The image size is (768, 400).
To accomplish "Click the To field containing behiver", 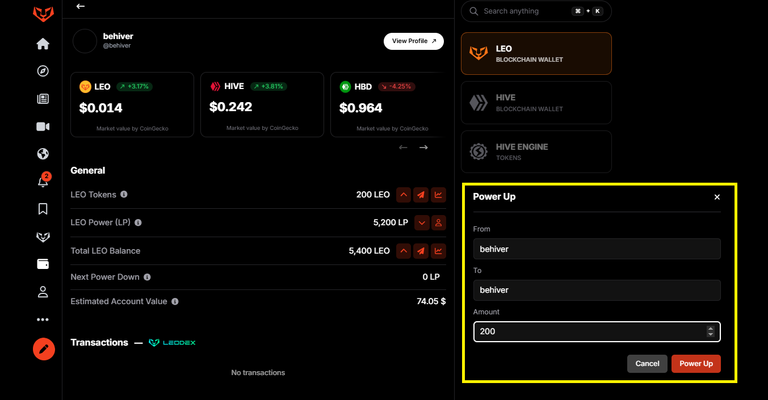I will (x=597, y=290).
